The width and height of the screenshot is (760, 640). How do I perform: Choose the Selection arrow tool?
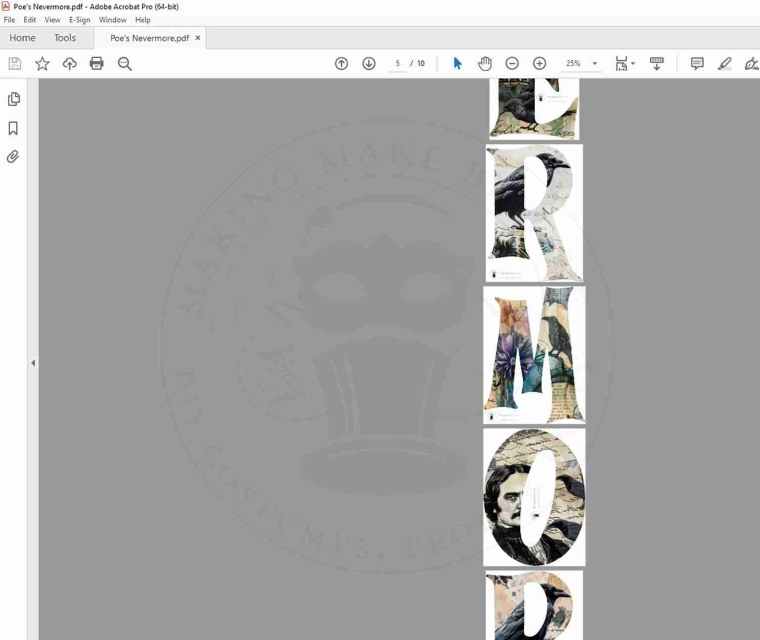coord(457,64)
